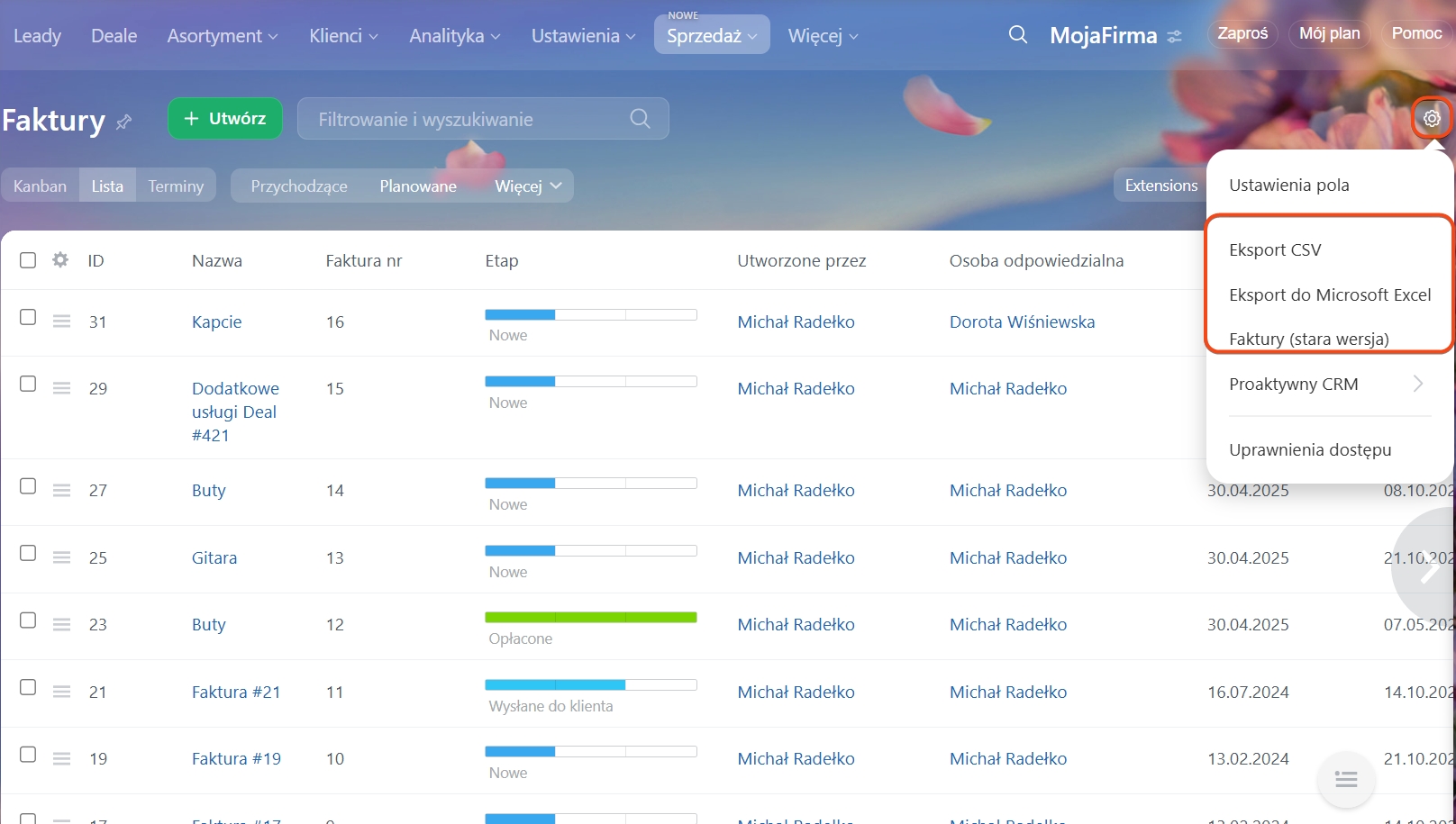1456x824 pixels.
Task: Click the MojaFirma switcher sliders icon
Action: 1174,37
